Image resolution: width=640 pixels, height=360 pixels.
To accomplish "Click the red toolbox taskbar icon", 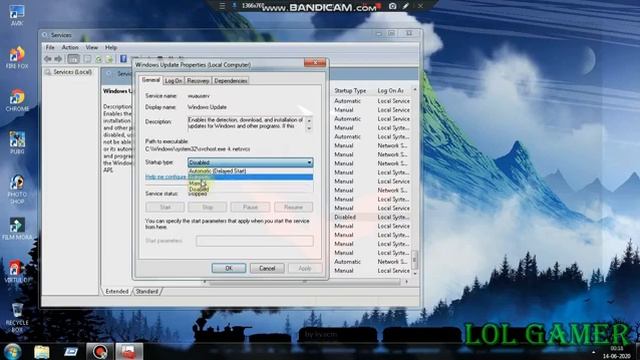I will tap(129, 352).
